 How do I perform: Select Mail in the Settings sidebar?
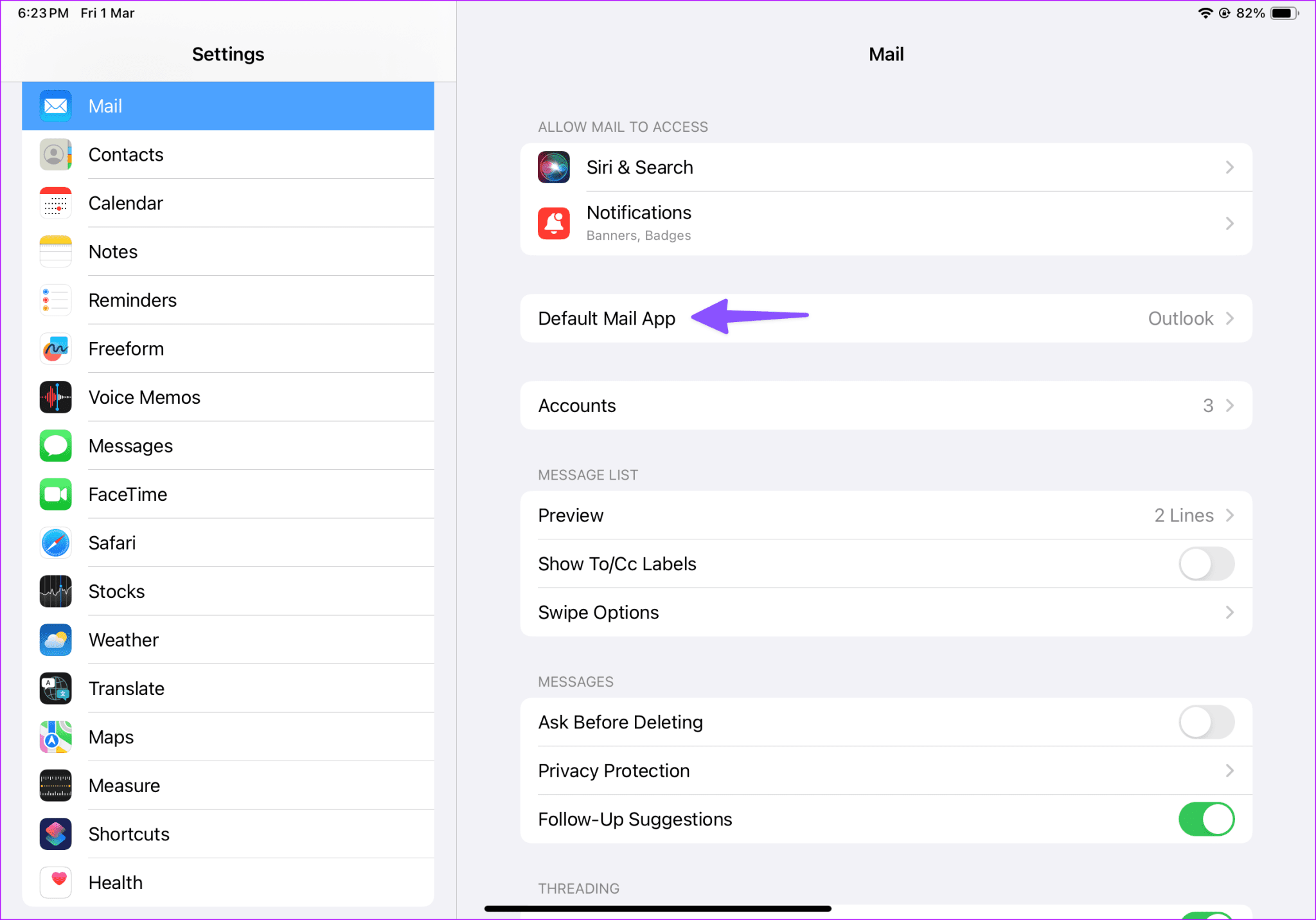[228, 106]
